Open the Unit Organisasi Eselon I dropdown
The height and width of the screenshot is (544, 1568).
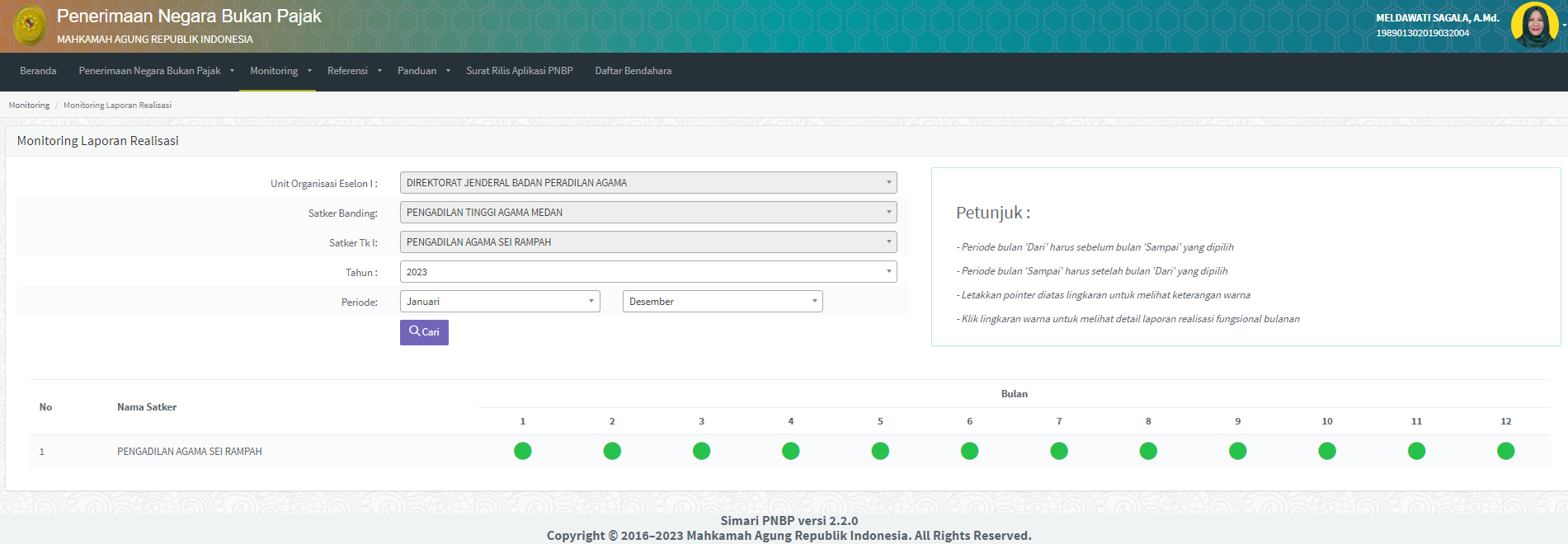pyautogui.click(x=647, y=183)
